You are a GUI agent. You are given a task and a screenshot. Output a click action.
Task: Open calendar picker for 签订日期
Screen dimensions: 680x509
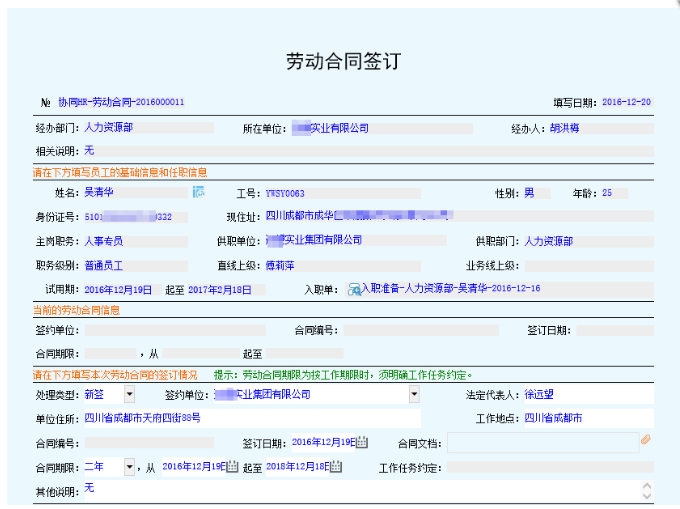click(x=362, y=443)
